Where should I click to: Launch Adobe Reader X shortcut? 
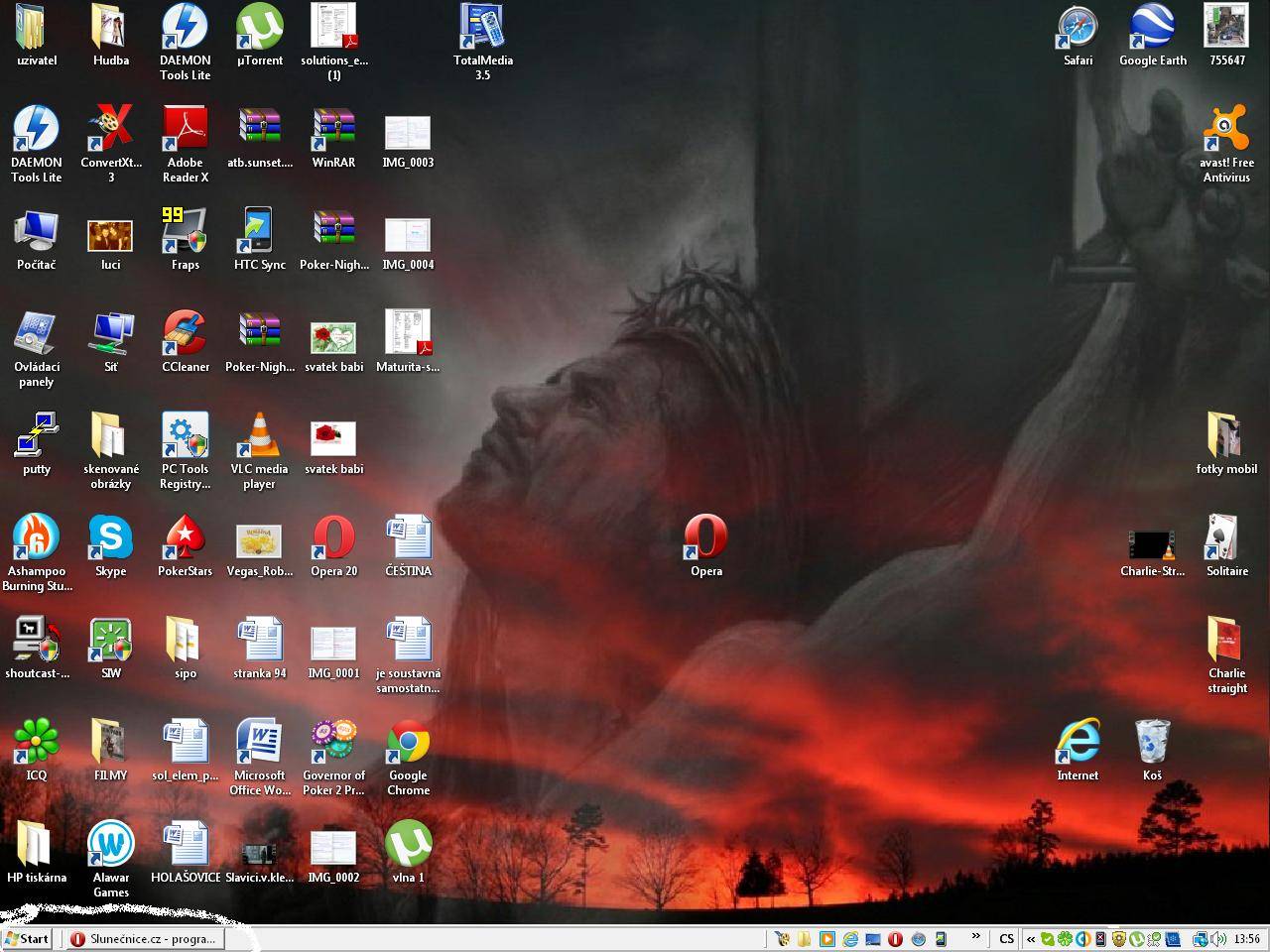coord(185,144)
